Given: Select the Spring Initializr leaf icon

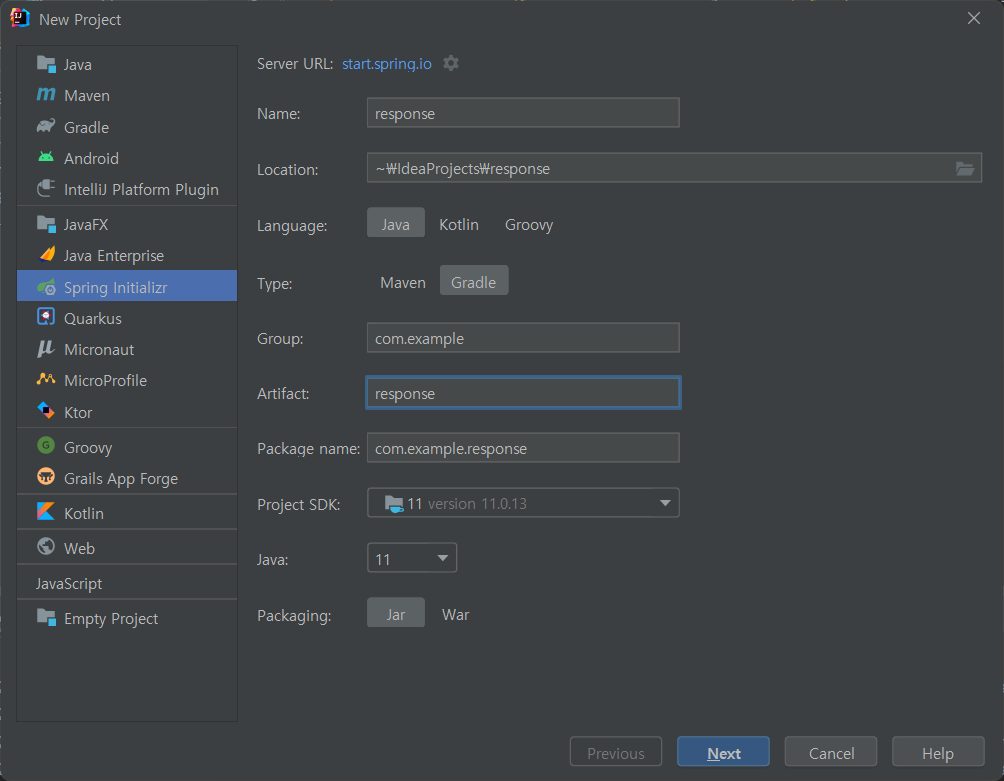Looking at the screenshot, I should click(46, 287).
